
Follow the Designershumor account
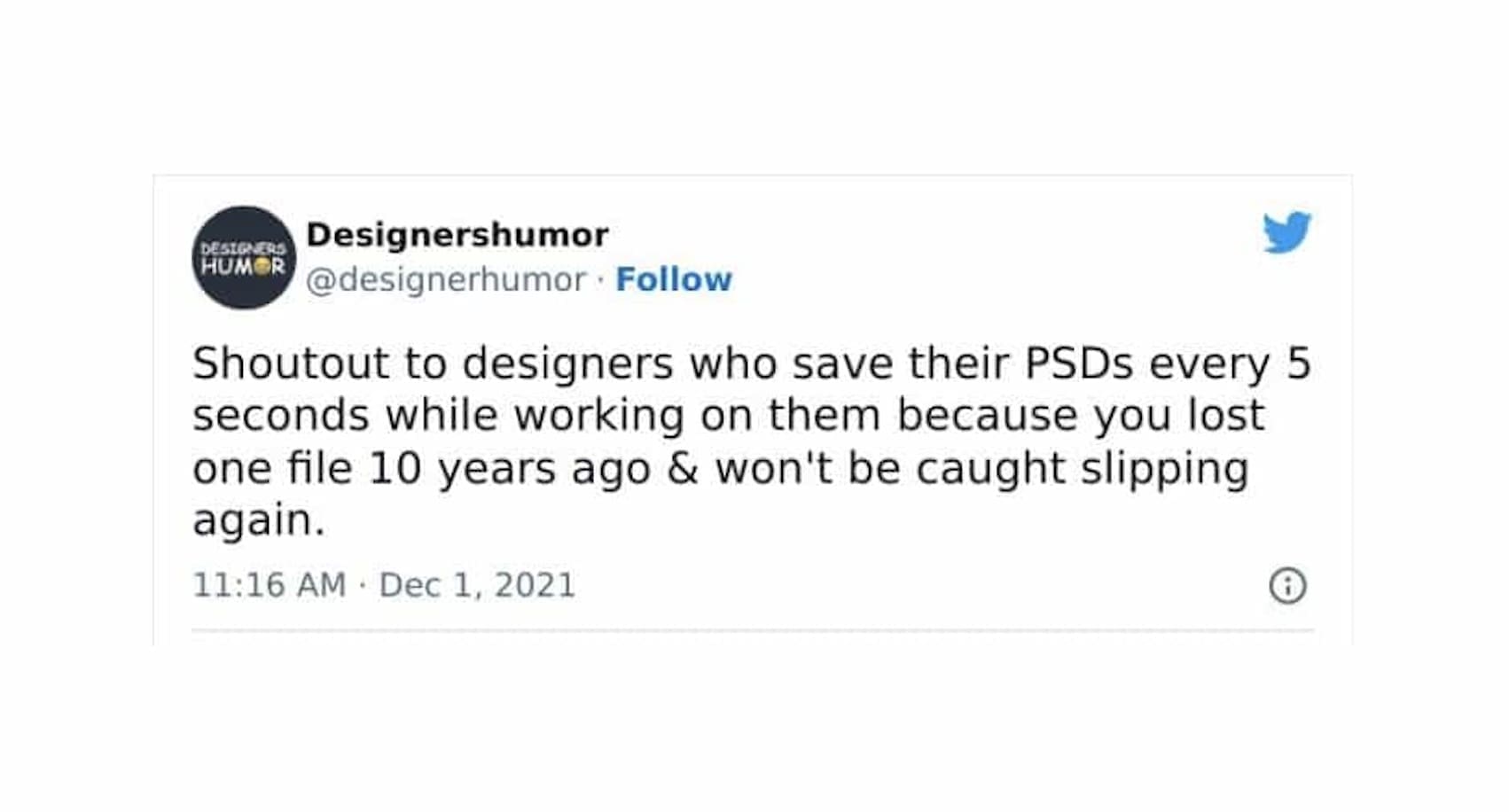click(674, 279)
